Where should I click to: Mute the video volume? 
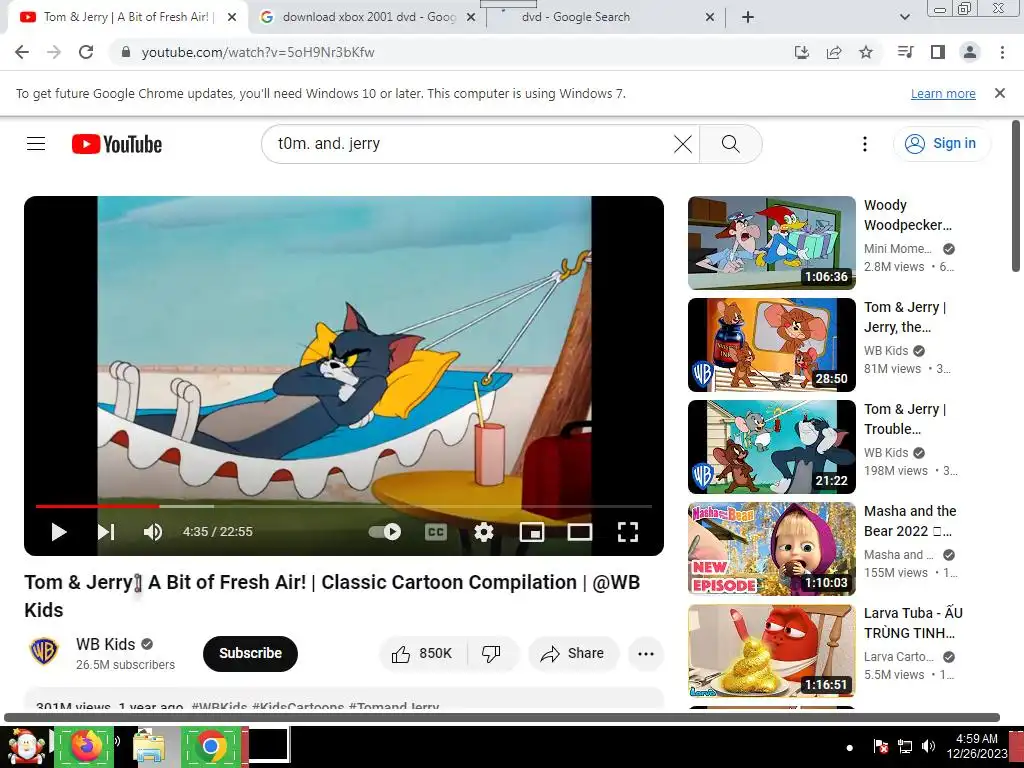coord(153,532)
